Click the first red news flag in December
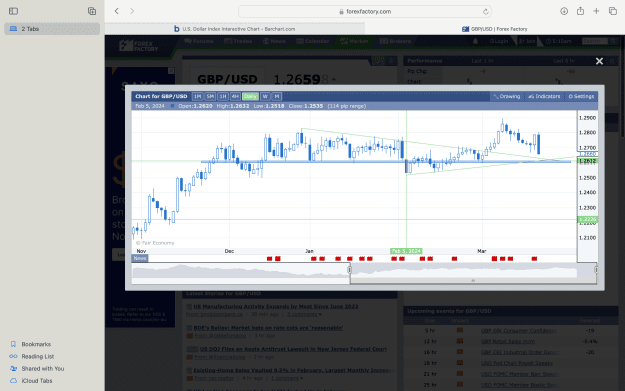The image size is (625, 391). (269, 259)
